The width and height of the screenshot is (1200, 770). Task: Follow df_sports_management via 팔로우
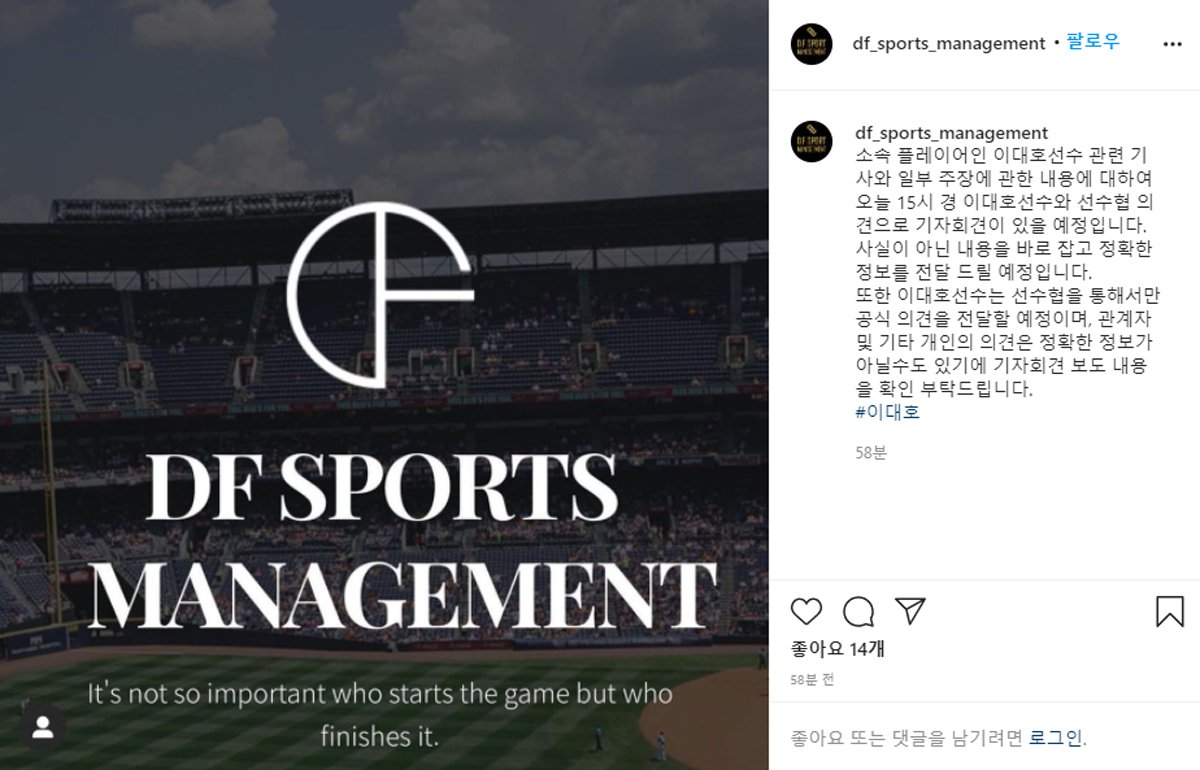pos(1093,43)
